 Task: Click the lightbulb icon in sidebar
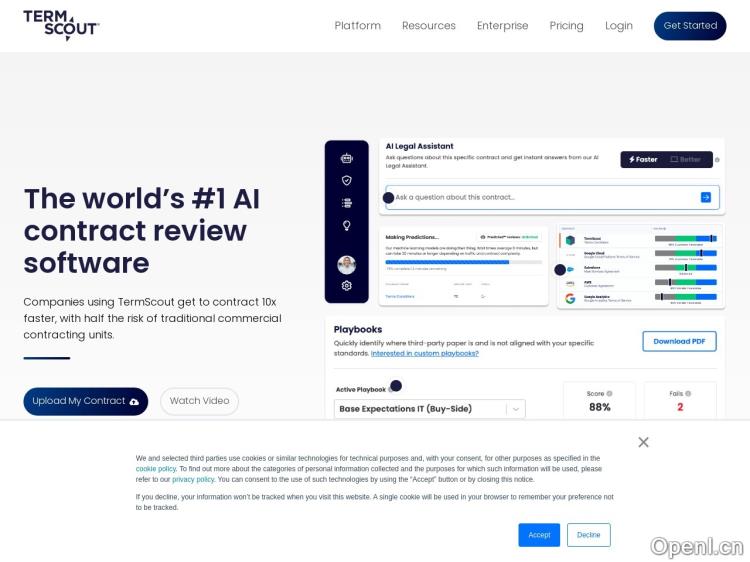(x=347, y=226)
